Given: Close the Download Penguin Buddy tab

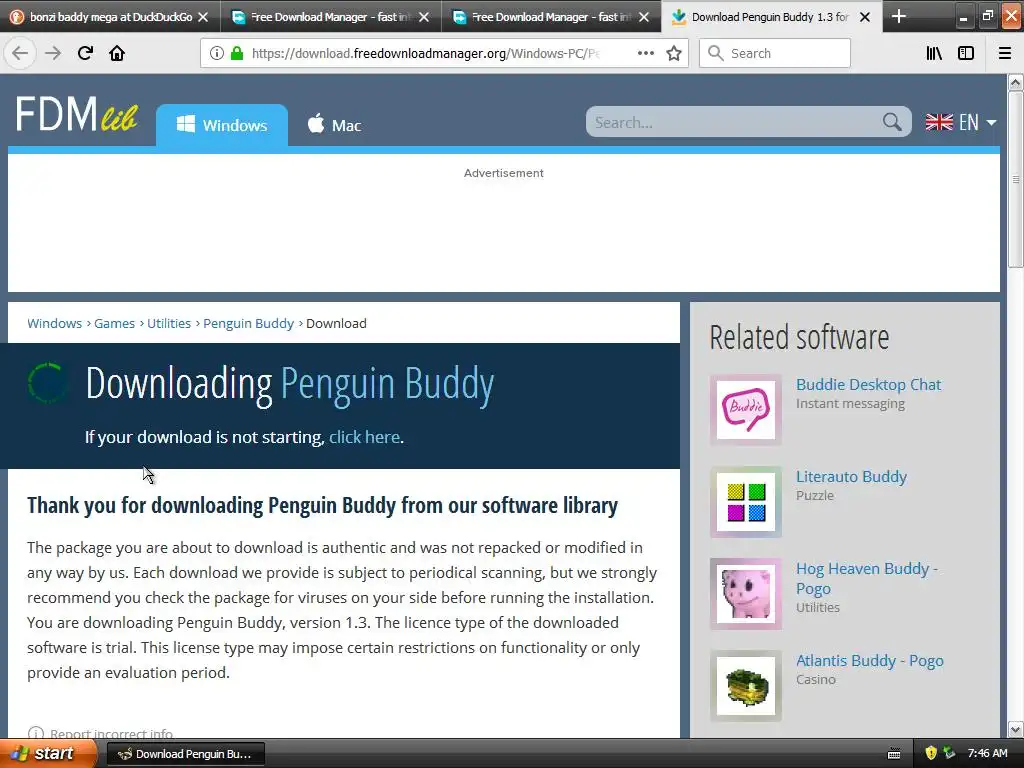Looking at the screenshot, I should point(865,17).
